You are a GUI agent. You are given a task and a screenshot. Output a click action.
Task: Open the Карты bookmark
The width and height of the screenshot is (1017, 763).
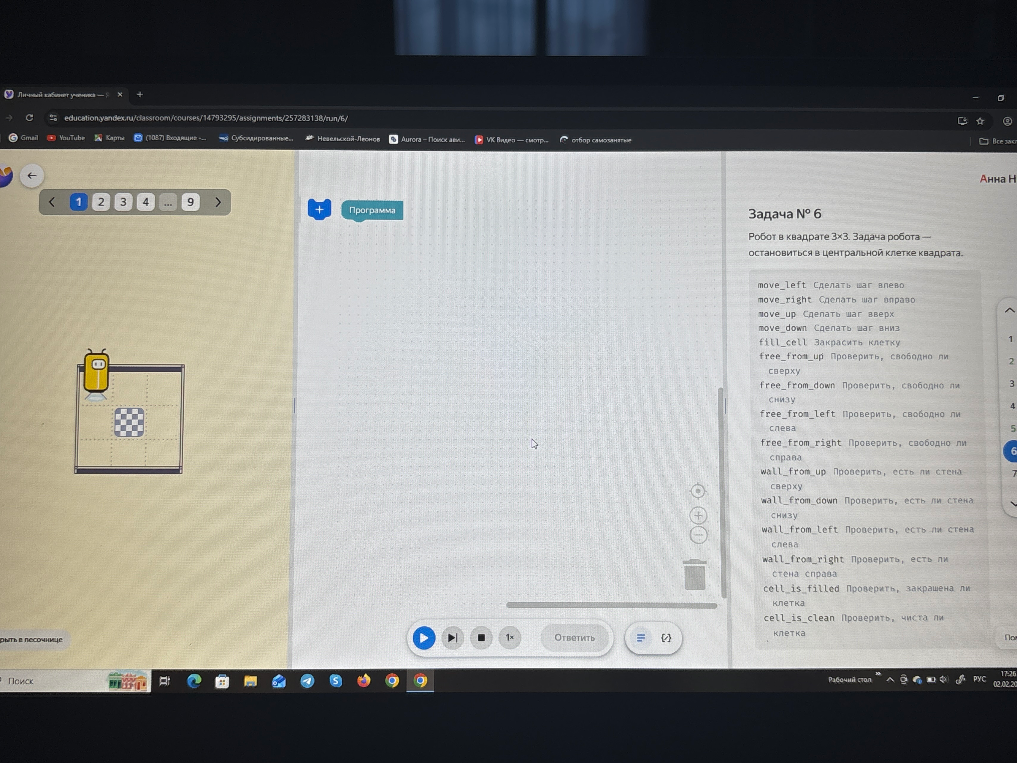pyautogui.click(x=109, y=138)
